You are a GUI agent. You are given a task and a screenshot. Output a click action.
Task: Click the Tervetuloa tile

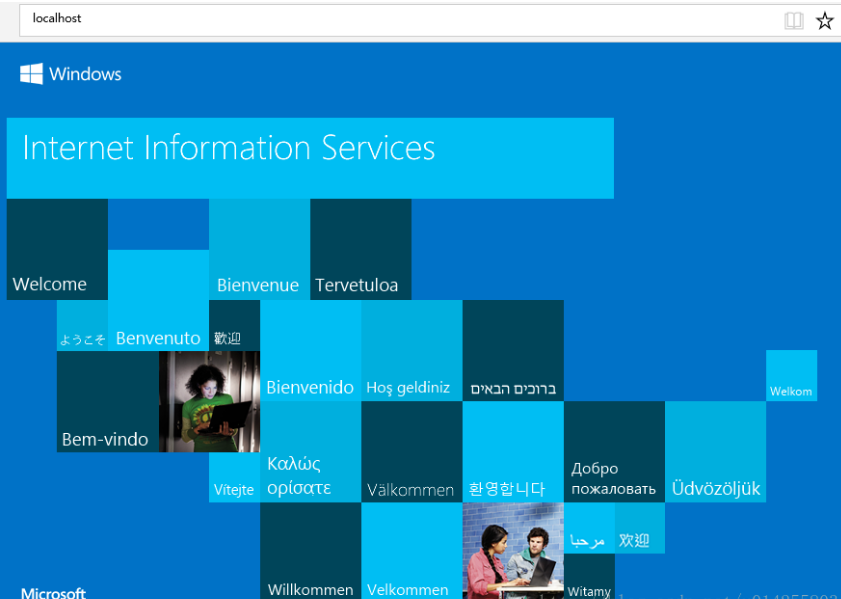pos(360,249)
